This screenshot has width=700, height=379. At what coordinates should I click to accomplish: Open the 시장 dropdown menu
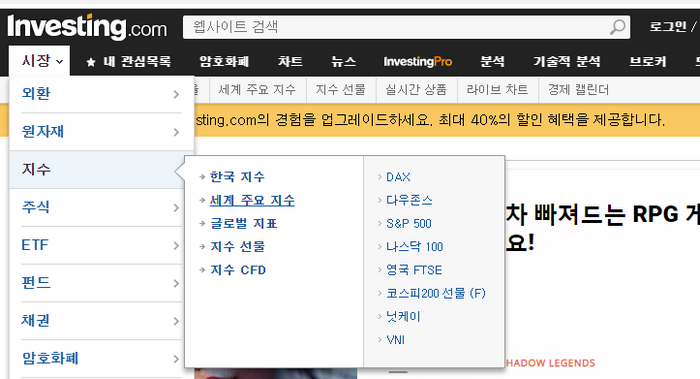pyautogui.click(x=39, y=61)
